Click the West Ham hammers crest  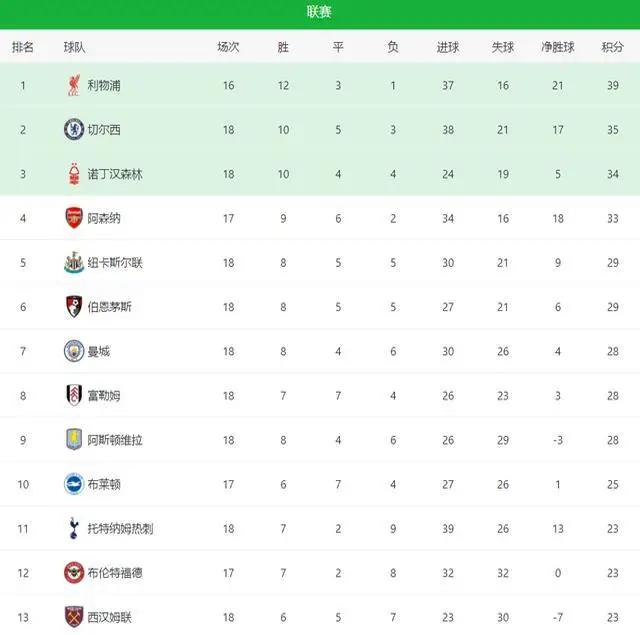[x=74, y=617]
